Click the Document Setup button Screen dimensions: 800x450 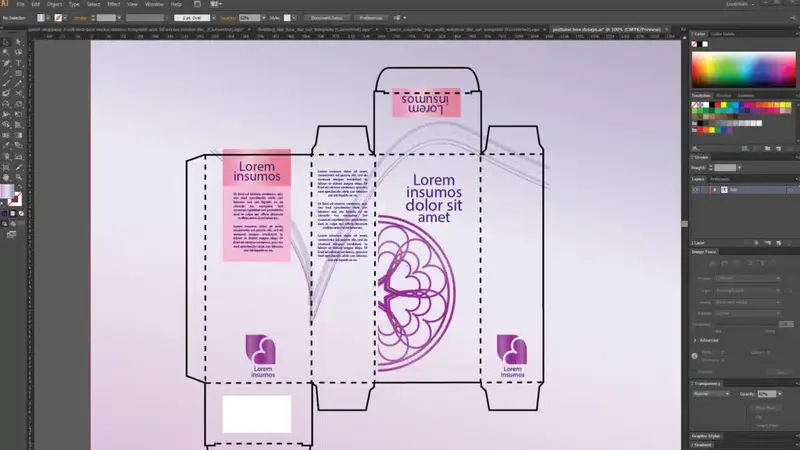(x=327, y=18)
